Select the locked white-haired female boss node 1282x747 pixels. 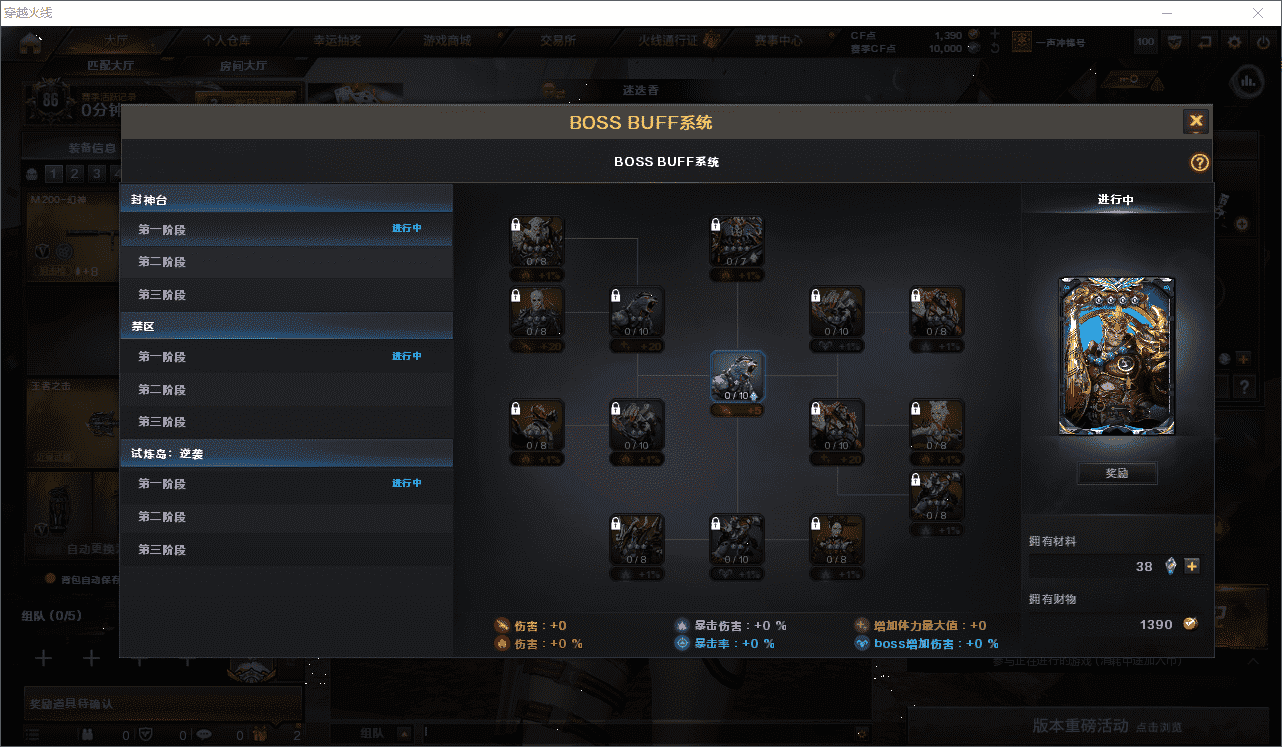click(x=938, y=426)
